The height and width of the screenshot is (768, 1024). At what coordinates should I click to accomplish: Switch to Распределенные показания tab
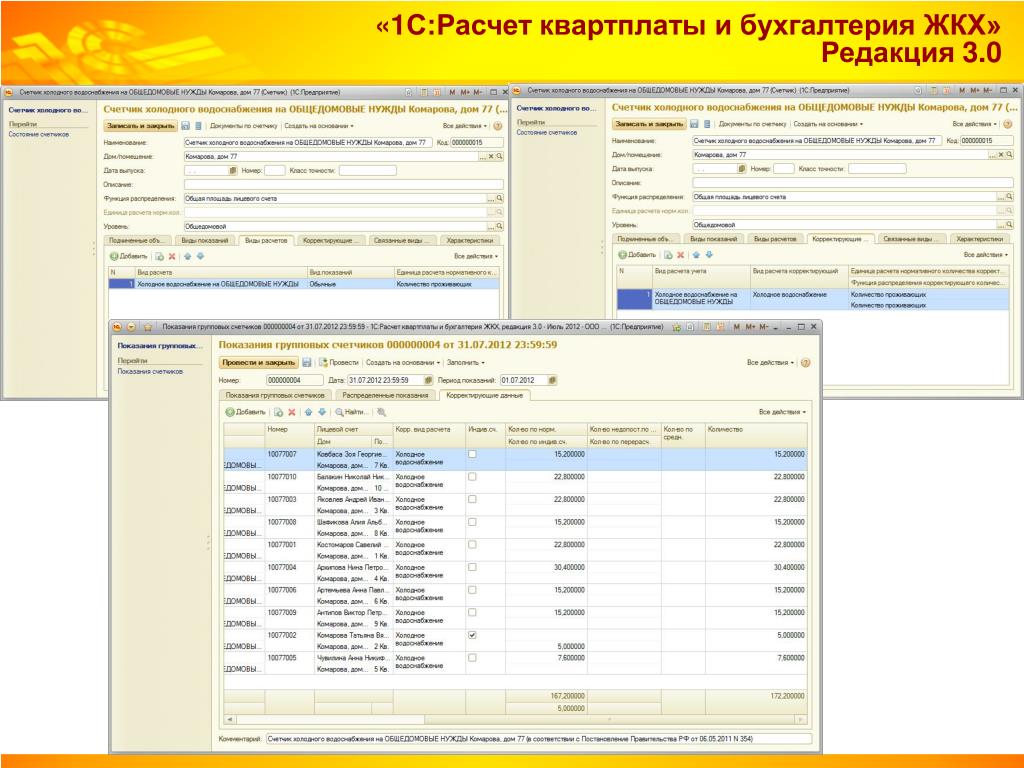385,395
